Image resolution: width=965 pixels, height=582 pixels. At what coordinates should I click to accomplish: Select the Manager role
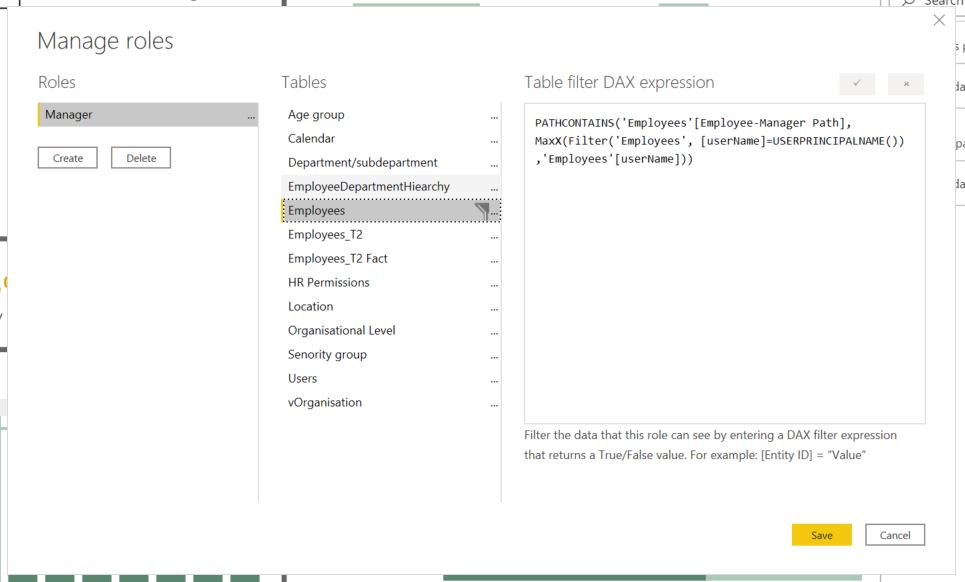pos(148,114)
